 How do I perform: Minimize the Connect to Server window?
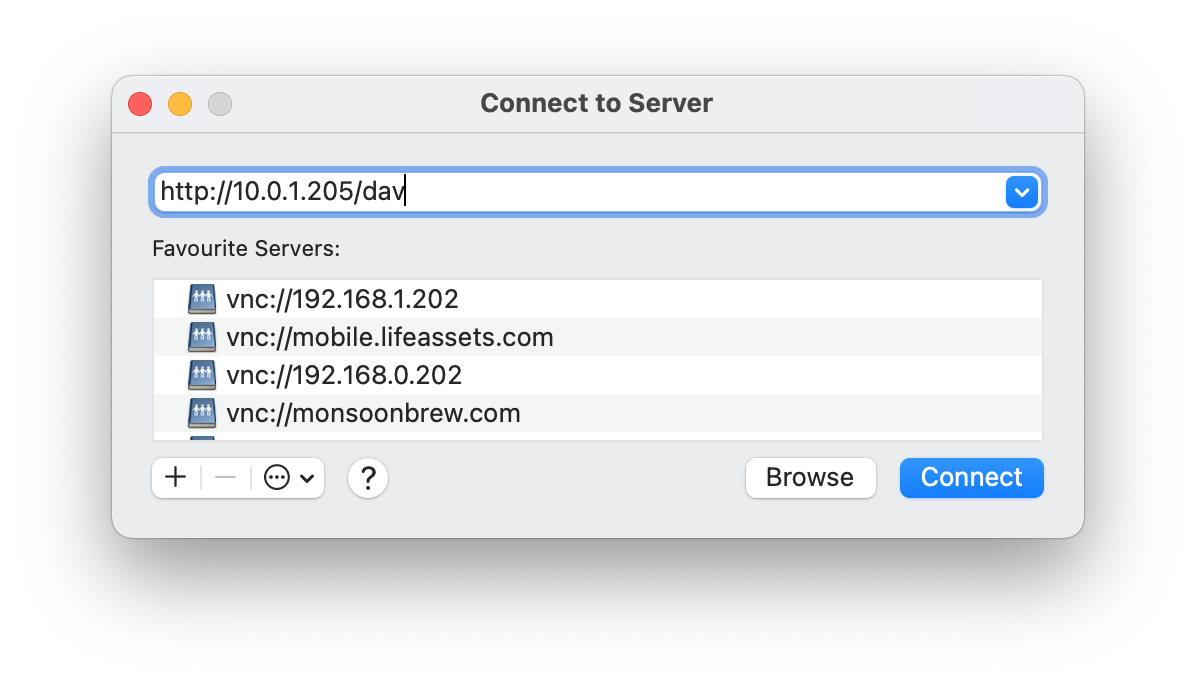[180, 104]
